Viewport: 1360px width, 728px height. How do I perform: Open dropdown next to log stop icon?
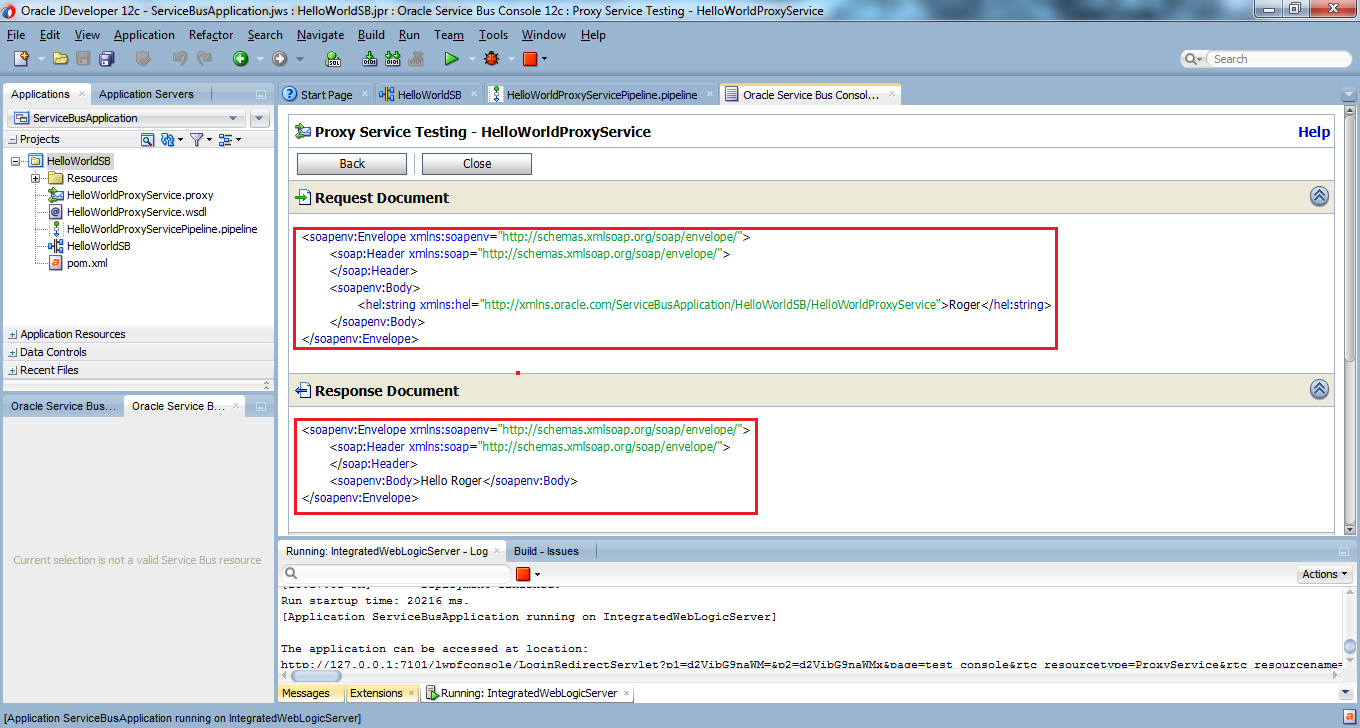click(x=538, y=575)
